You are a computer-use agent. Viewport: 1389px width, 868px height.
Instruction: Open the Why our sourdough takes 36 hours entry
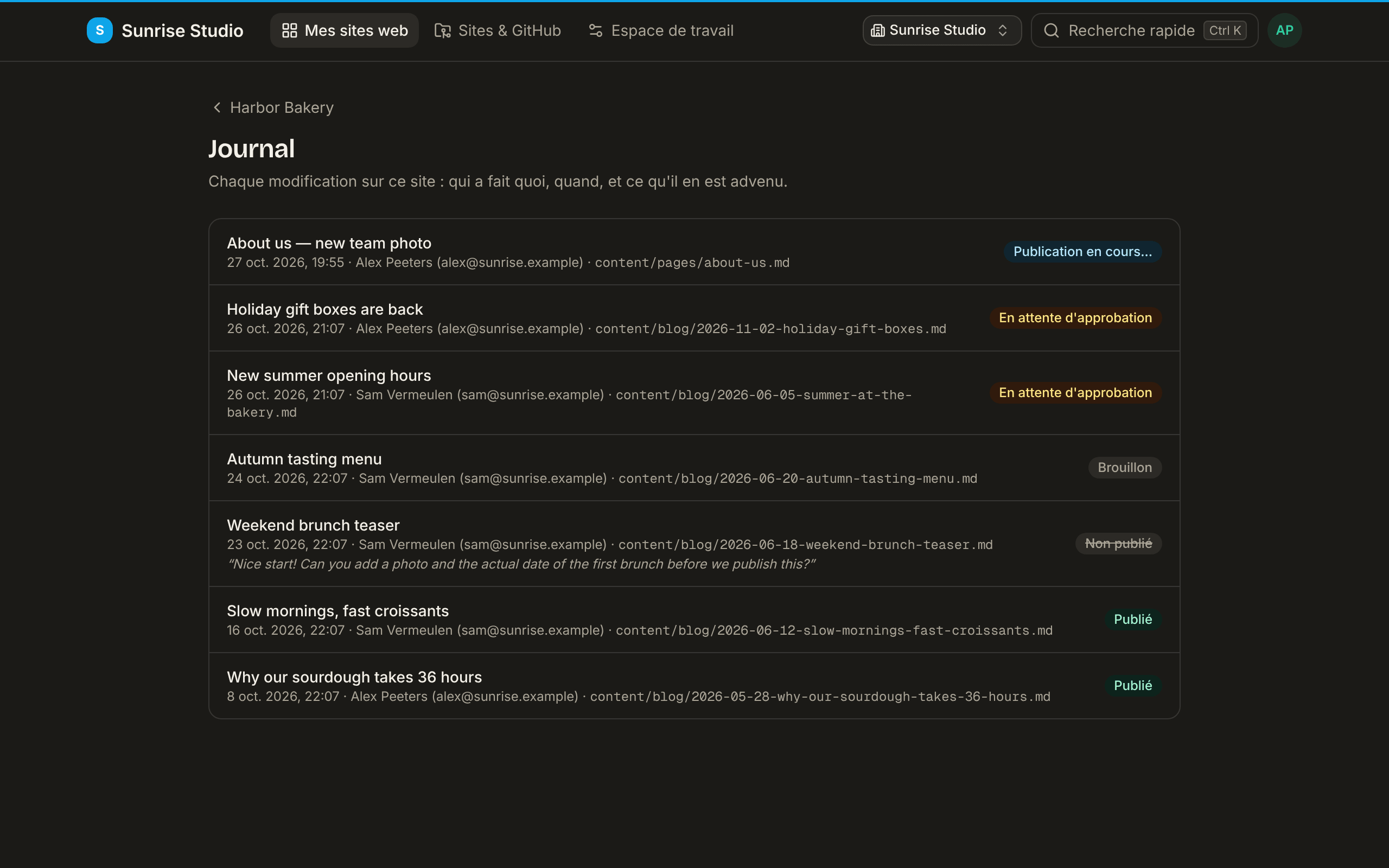[x=694, y=685]
